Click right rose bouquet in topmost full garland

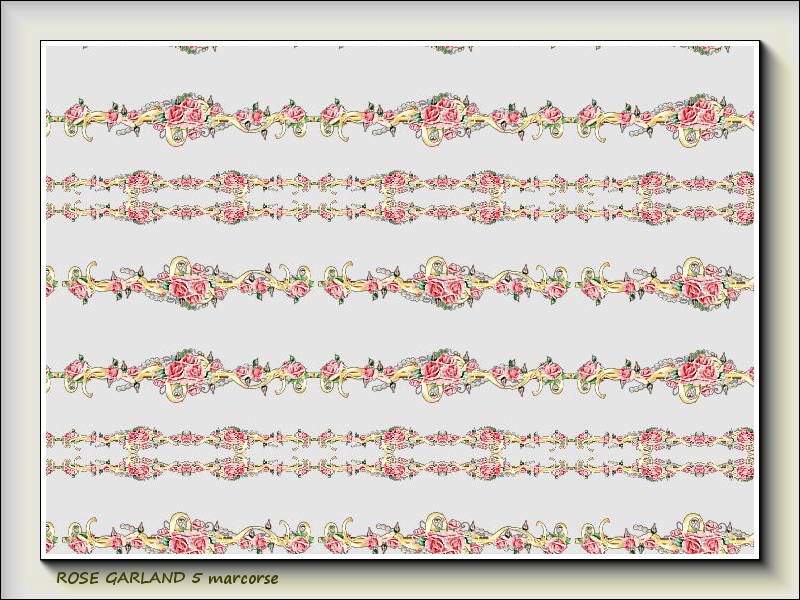698,113
